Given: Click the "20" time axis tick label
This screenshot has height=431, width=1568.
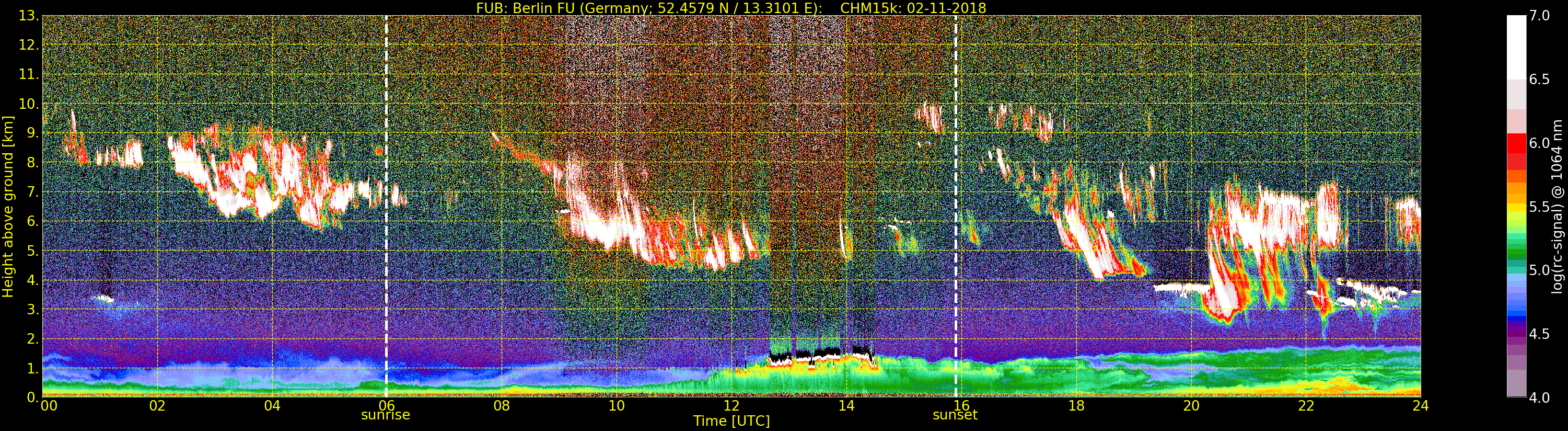Looking at the screenshot, I should (1191, 406).
